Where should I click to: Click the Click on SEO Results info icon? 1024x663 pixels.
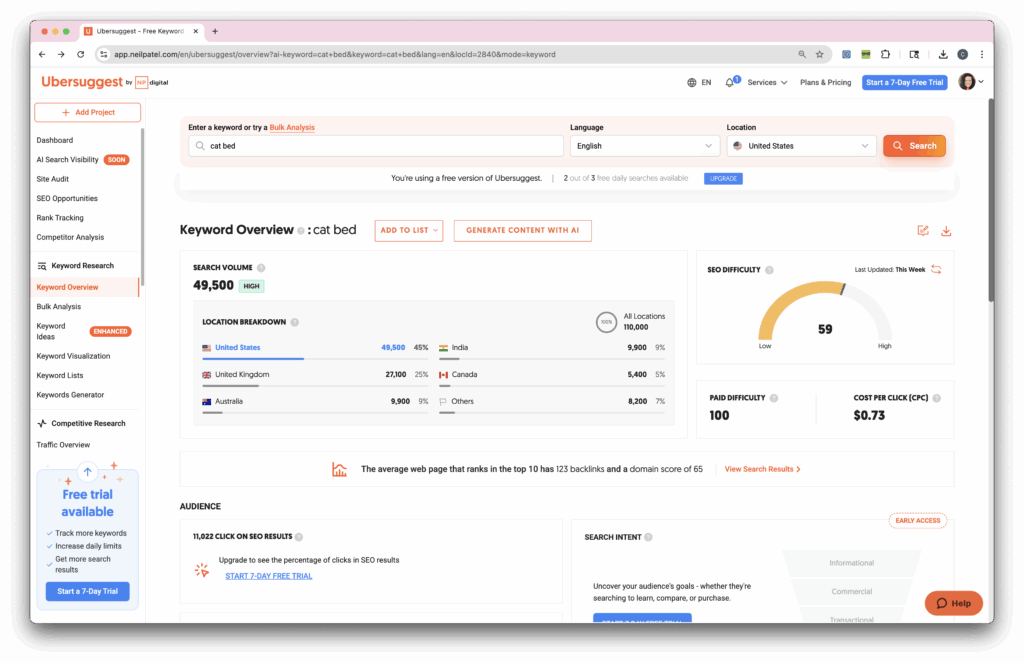coord(299,537)
